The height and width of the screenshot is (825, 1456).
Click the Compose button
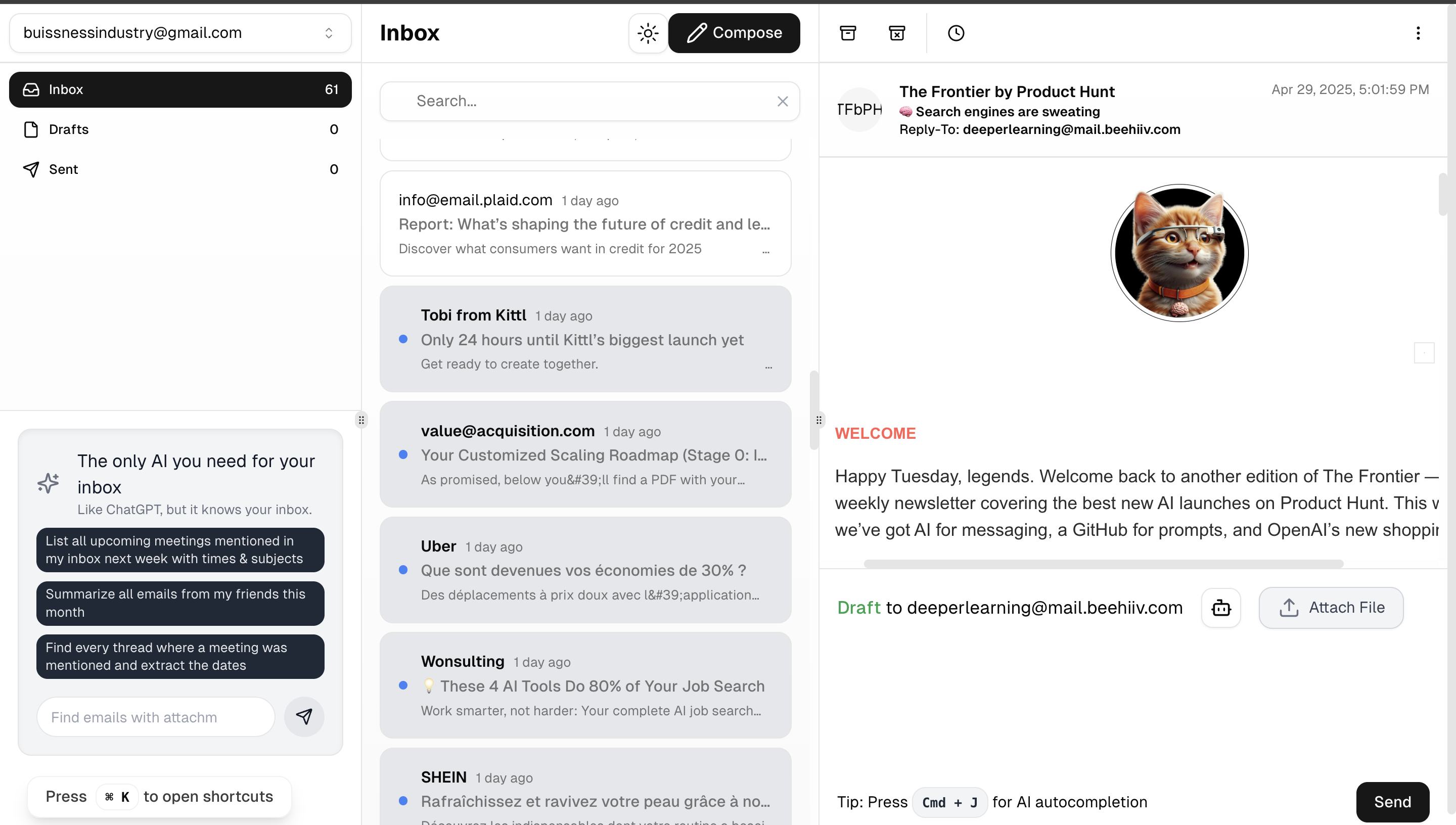point(734,33)
